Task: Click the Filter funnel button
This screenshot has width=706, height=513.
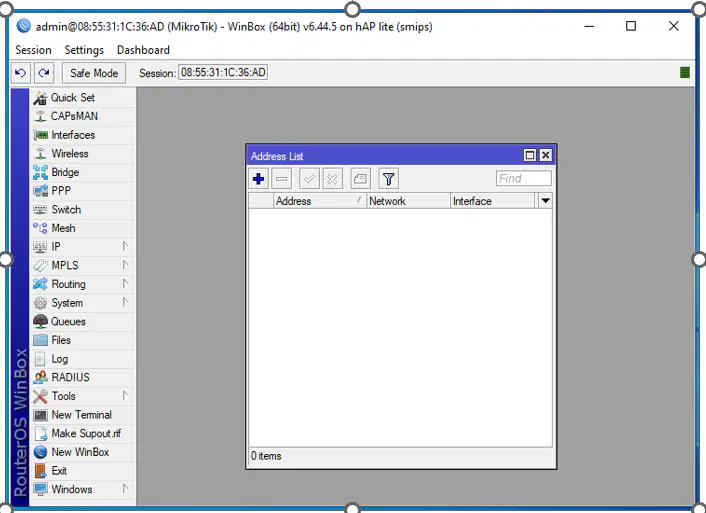Action: (389, 179)
